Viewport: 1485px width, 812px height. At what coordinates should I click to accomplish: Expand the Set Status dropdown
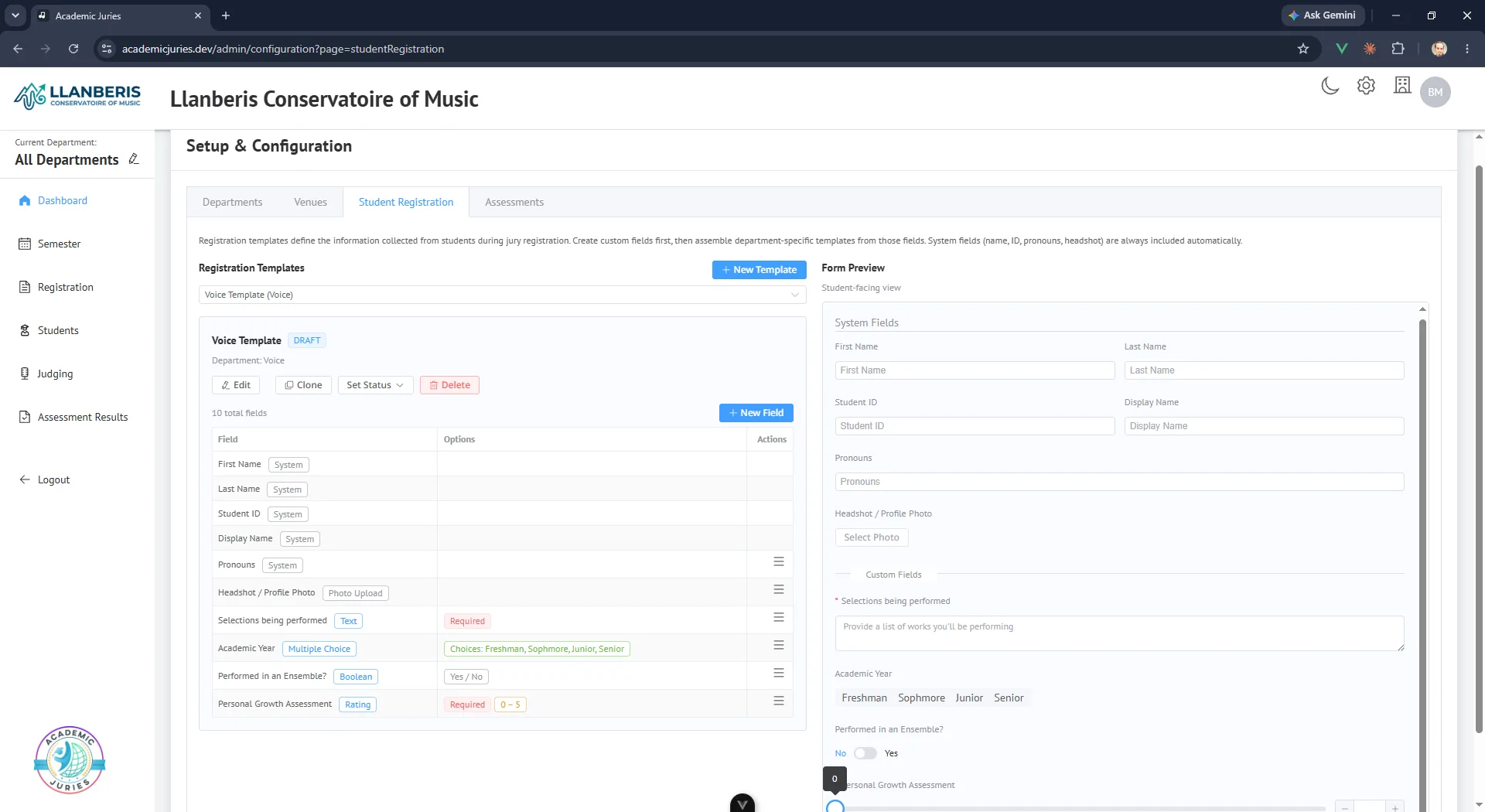(375, 385)
